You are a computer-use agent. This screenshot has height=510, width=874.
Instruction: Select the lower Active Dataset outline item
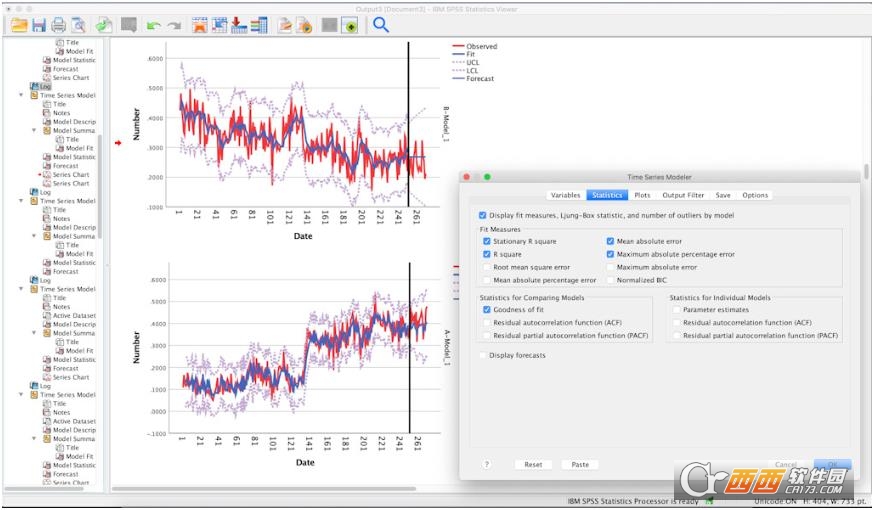(69, 421)
